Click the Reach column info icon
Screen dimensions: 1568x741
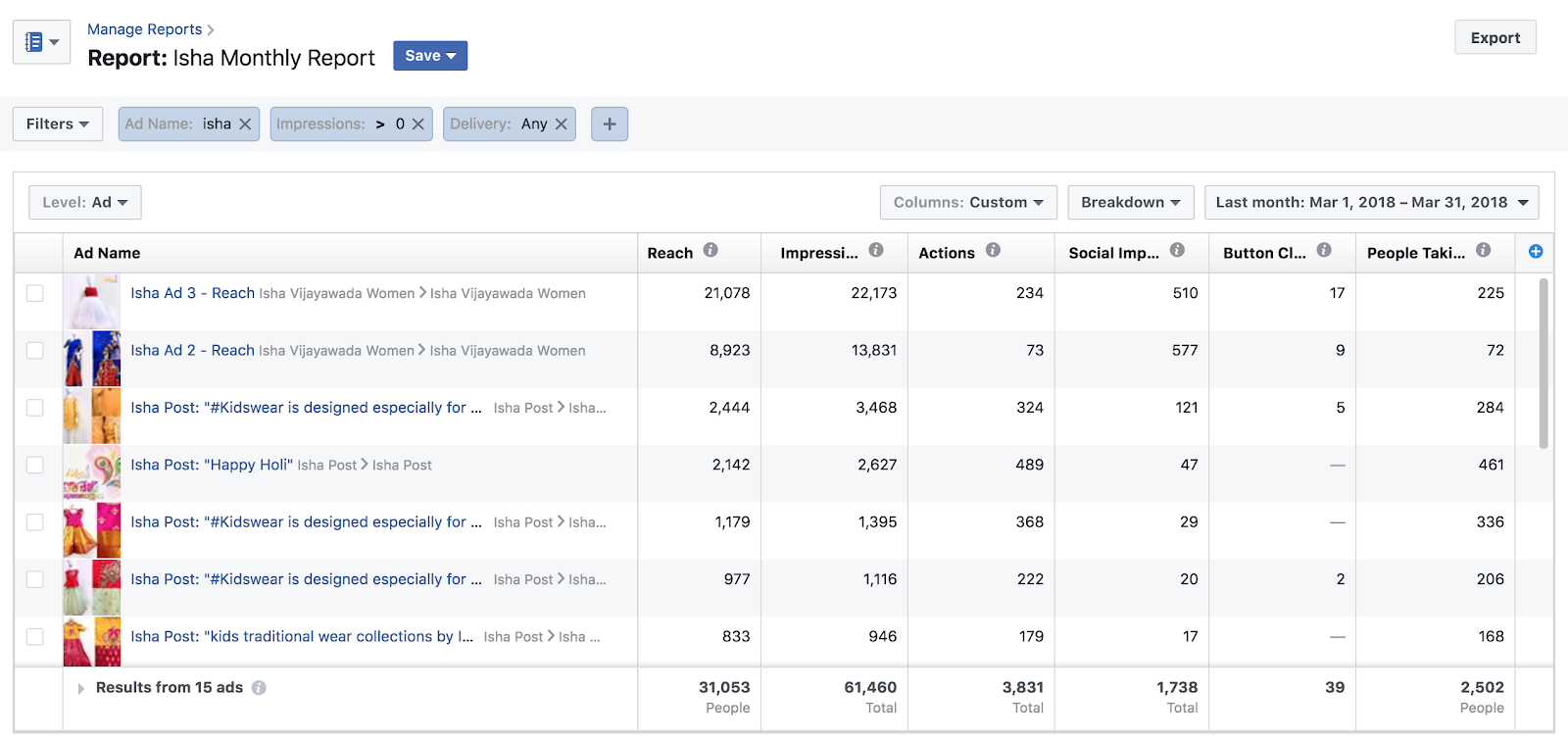click(710, 251)
